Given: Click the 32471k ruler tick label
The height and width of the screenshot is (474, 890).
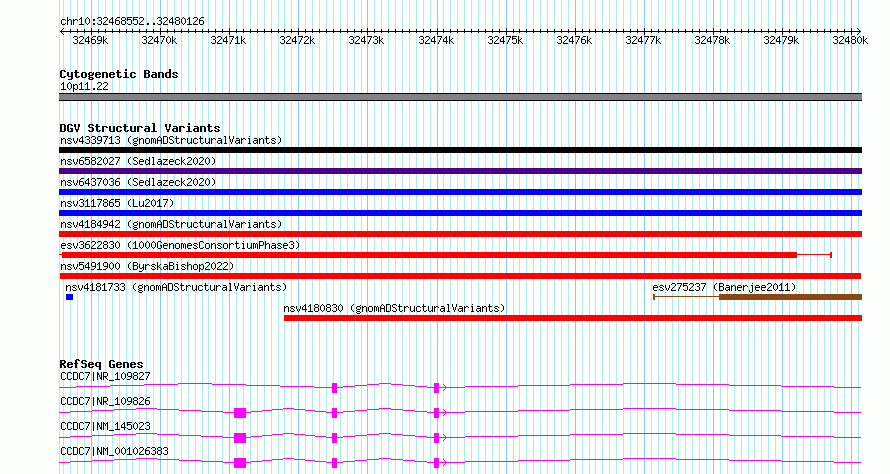Looking at the screenshot, I should (x=228, y=40).
